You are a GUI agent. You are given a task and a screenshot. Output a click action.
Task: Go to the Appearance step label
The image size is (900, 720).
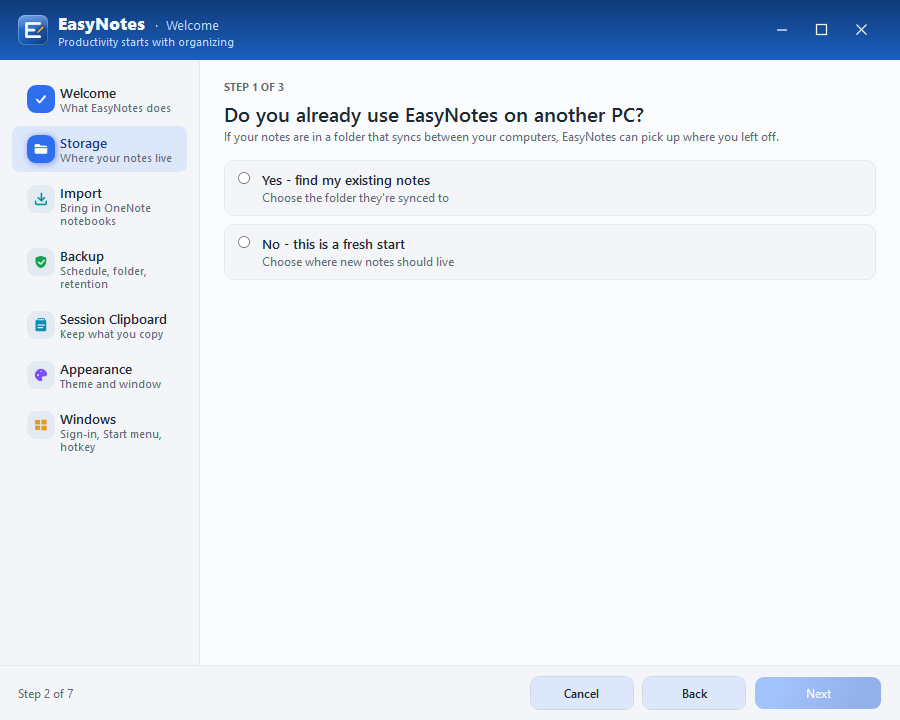coord(96,369)
